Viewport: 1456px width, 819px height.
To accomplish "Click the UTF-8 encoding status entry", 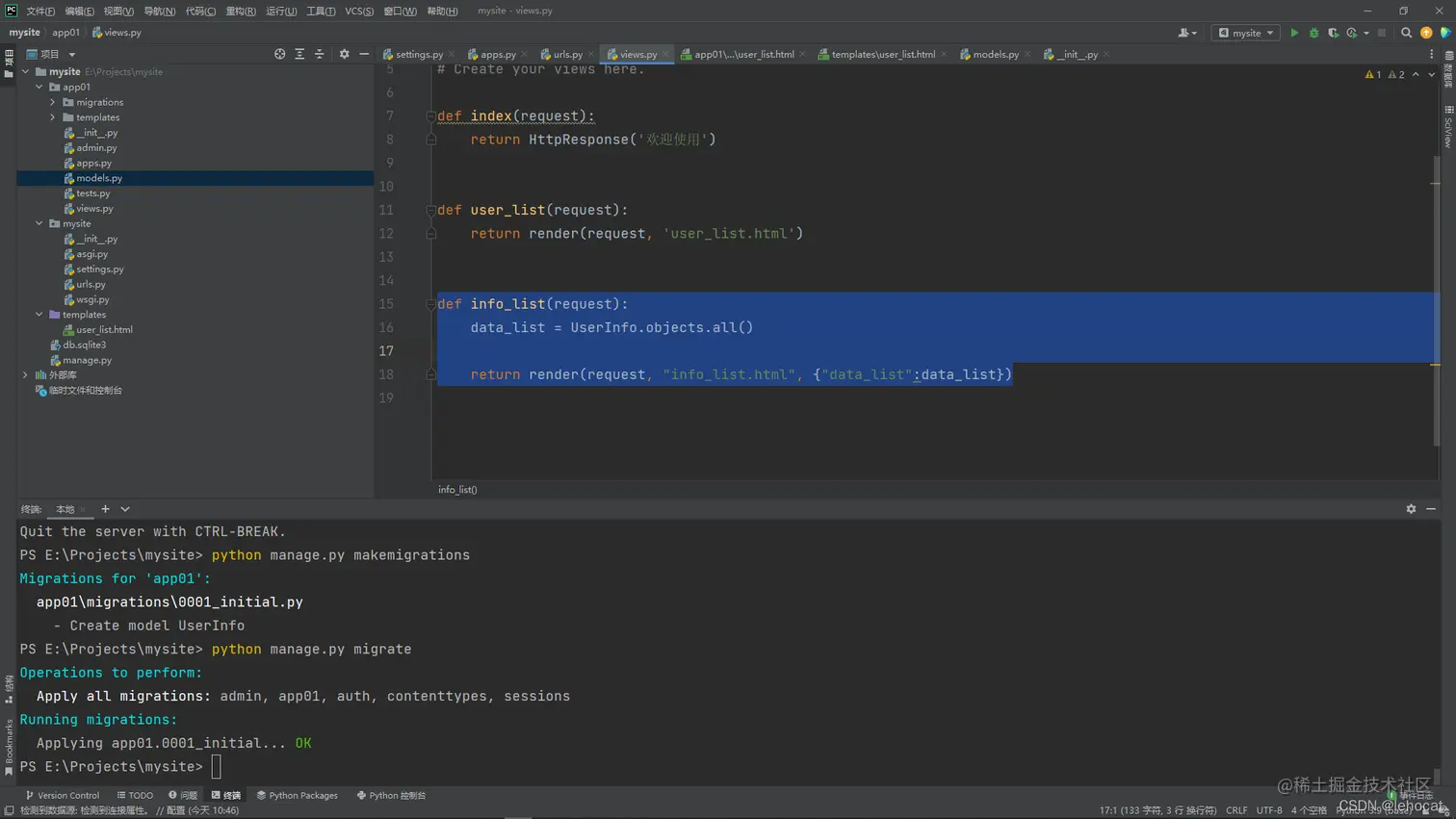I will point(1269,810).
